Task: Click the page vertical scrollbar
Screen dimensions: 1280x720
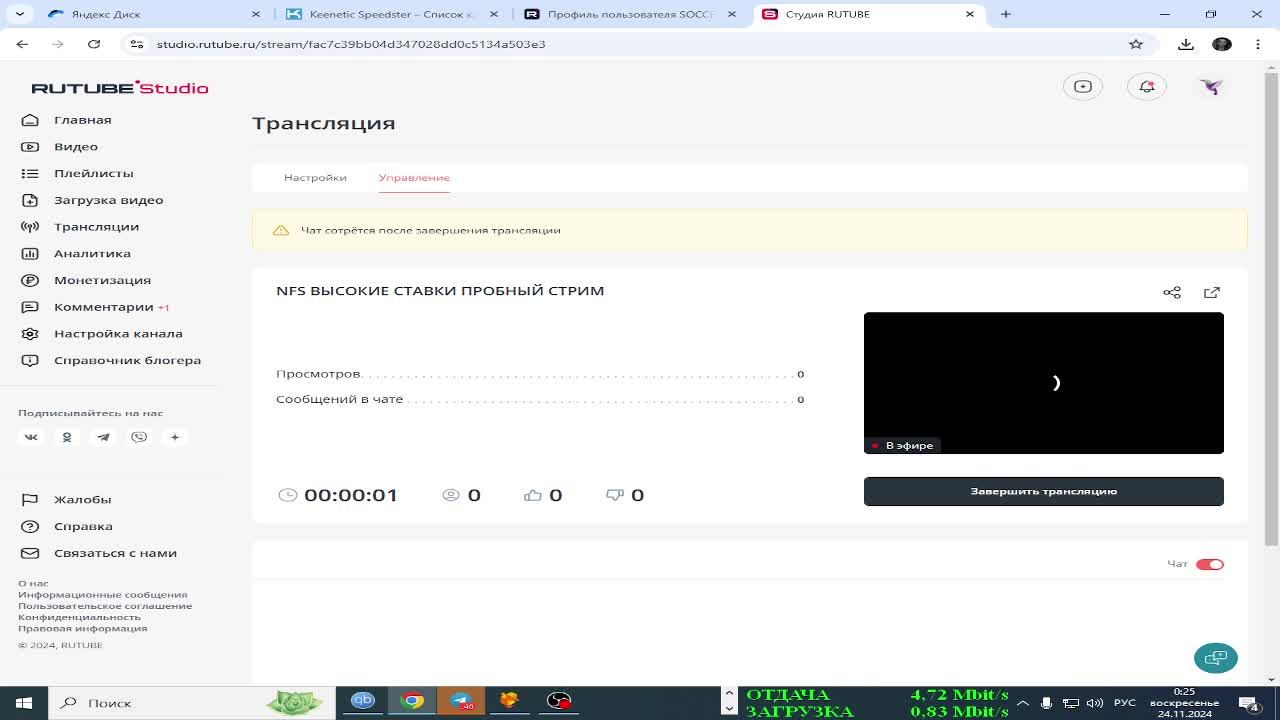Action: pos(1272,310)
